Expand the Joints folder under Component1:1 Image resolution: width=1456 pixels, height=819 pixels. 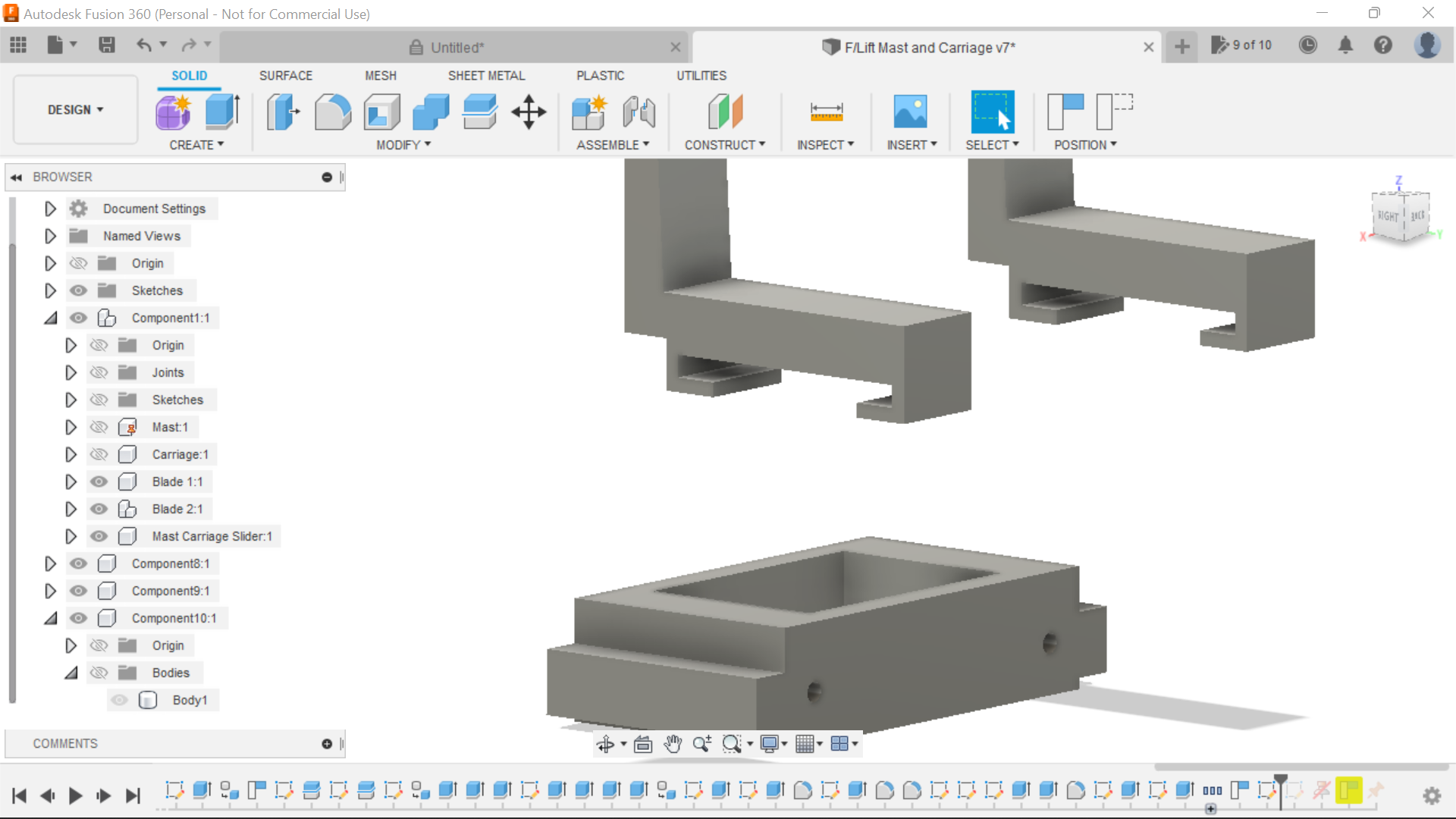tap(71, 372)
